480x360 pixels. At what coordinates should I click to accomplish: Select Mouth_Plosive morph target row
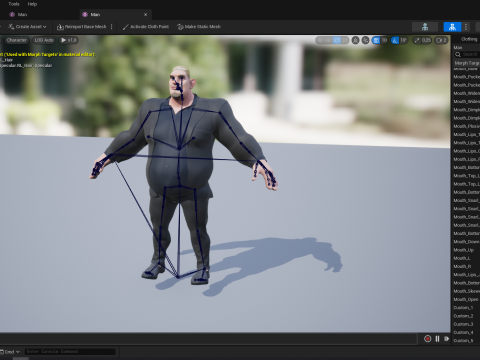(466, 126)
